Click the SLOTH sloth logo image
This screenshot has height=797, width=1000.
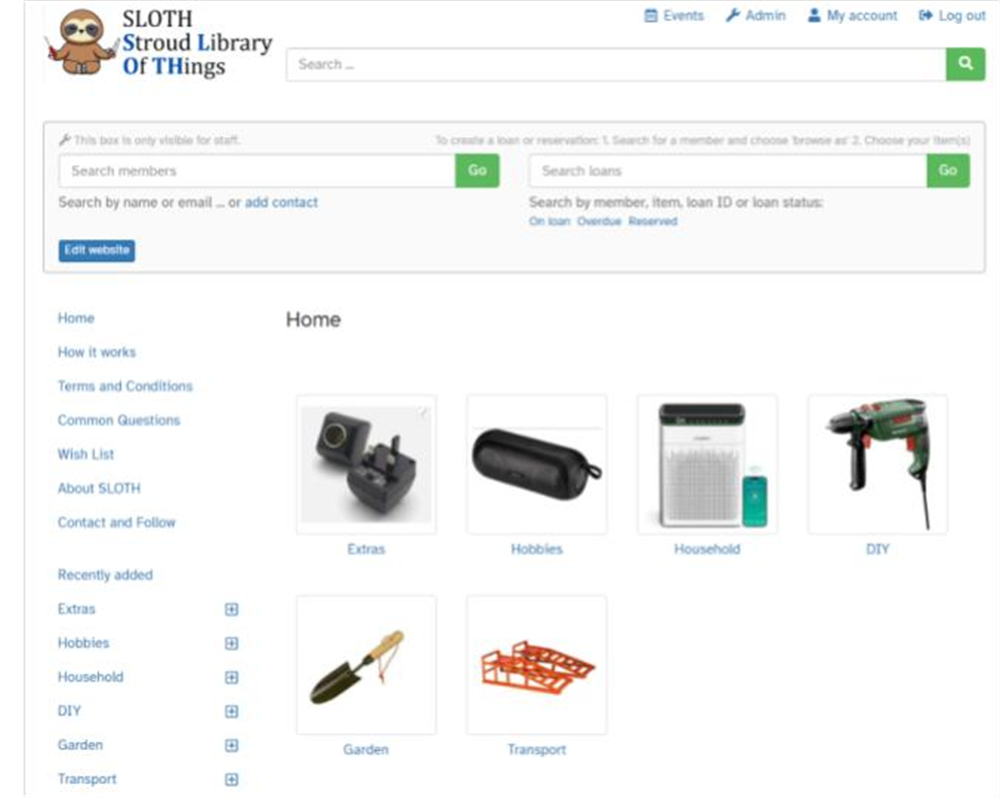[82, 43]
